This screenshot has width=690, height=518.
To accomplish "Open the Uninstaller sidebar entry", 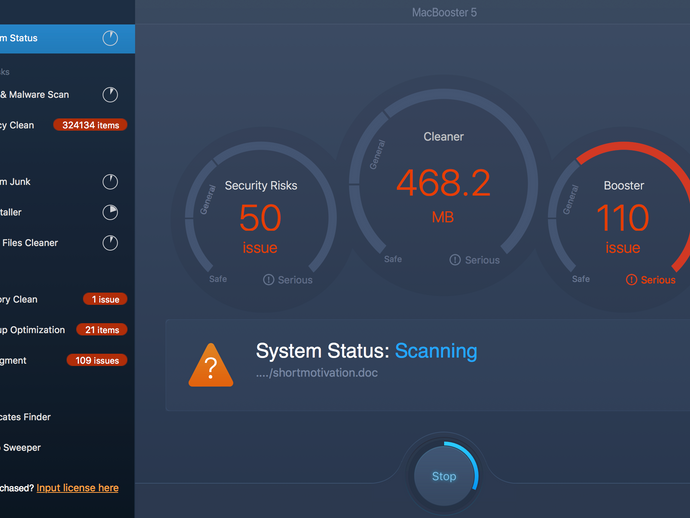I will (x=67, y=212).
